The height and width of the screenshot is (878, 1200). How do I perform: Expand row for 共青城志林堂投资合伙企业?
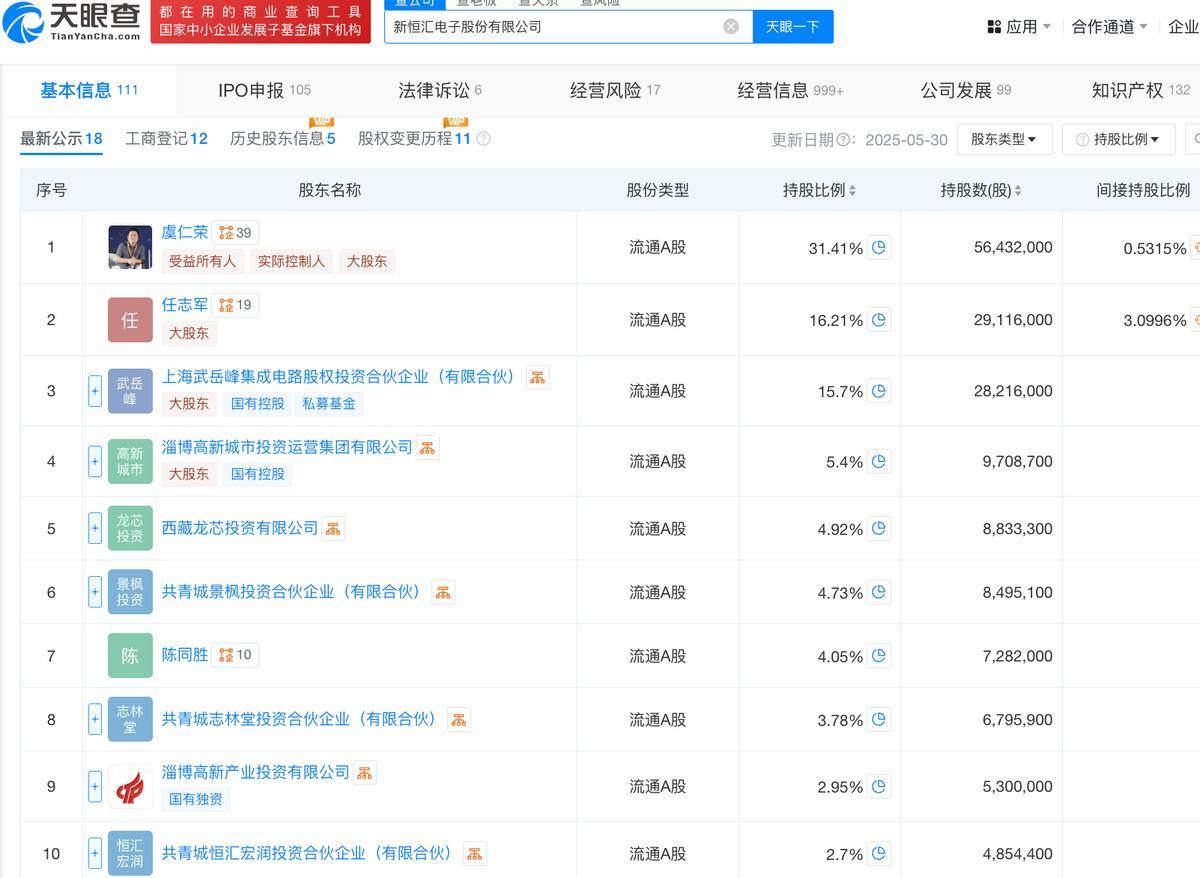click(95, 720)
